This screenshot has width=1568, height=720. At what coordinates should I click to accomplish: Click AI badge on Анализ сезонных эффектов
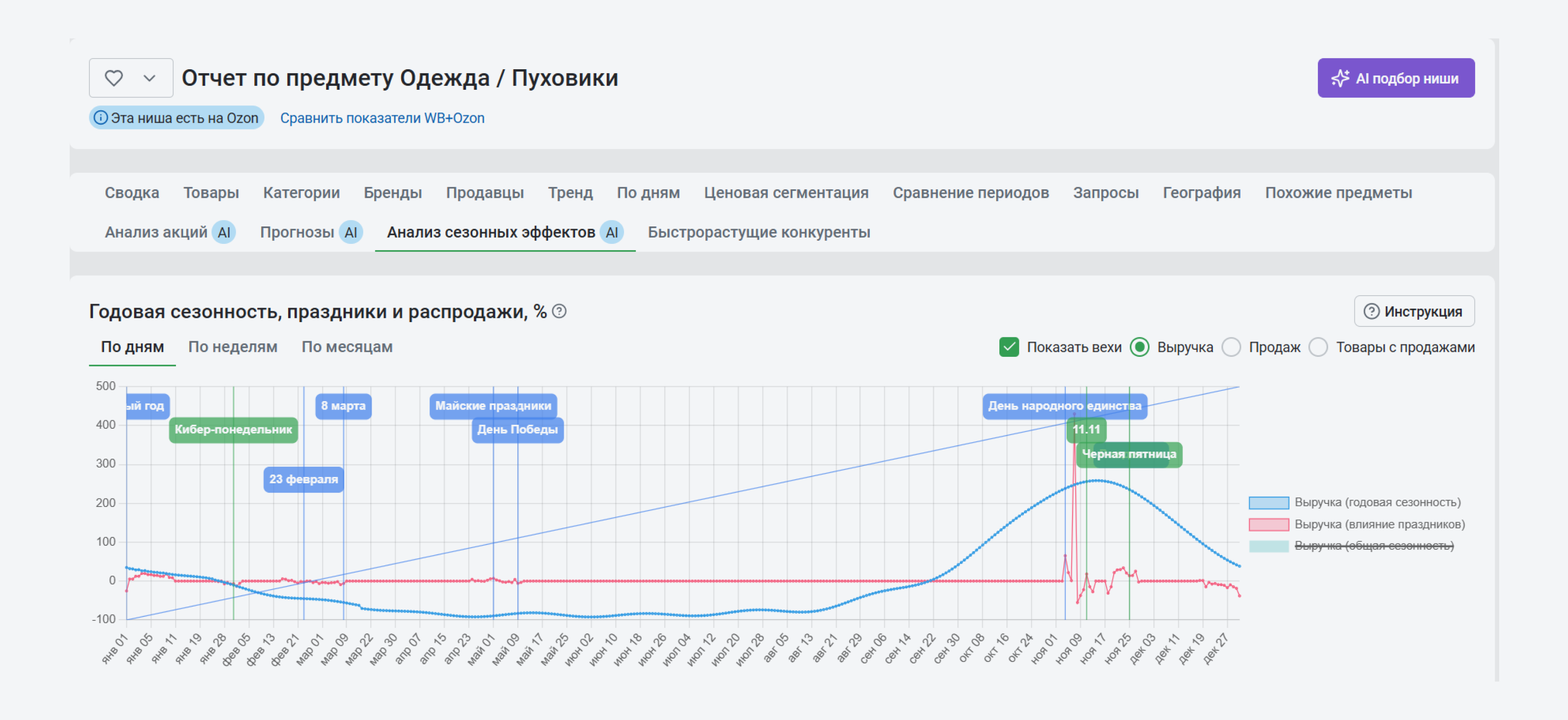point(612,233)
